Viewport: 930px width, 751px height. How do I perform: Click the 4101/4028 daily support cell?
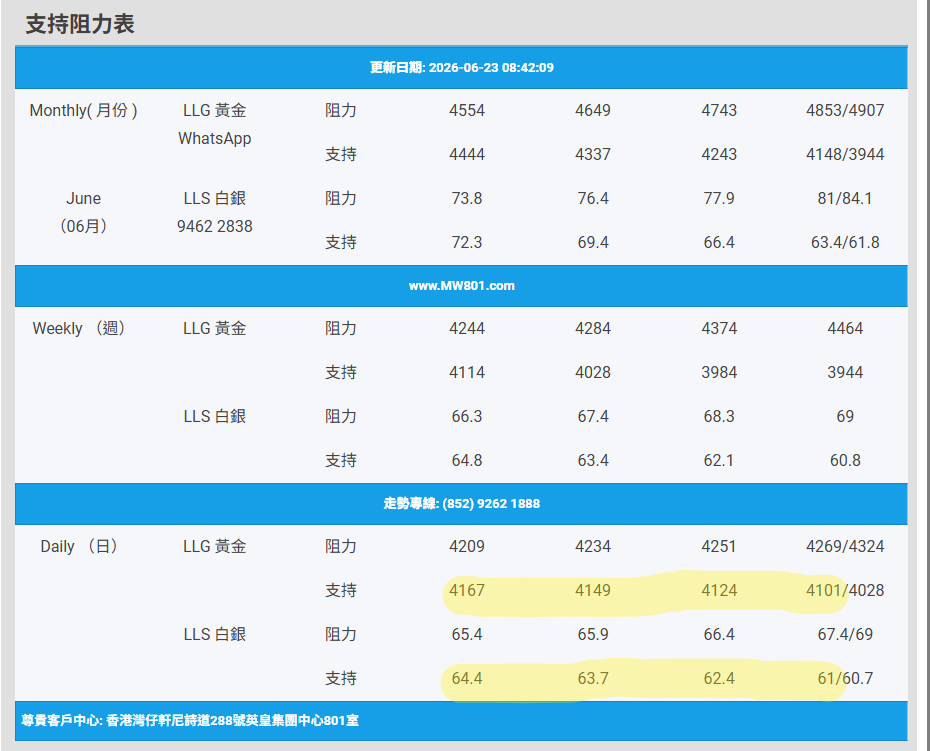coord(845,590)
